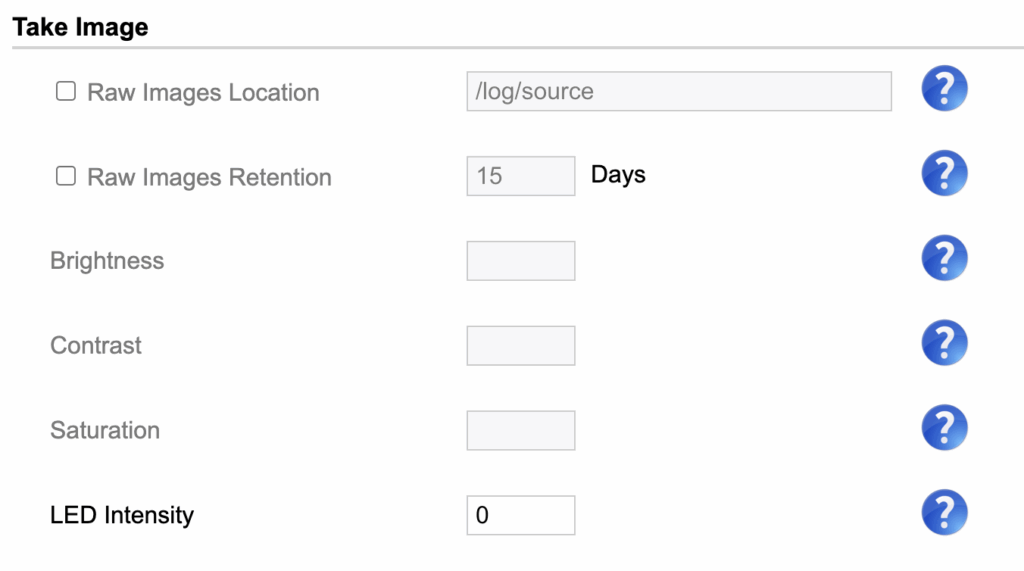
Task: Show the Brightness help tooltip icon
Action: [x=944, y=260]
